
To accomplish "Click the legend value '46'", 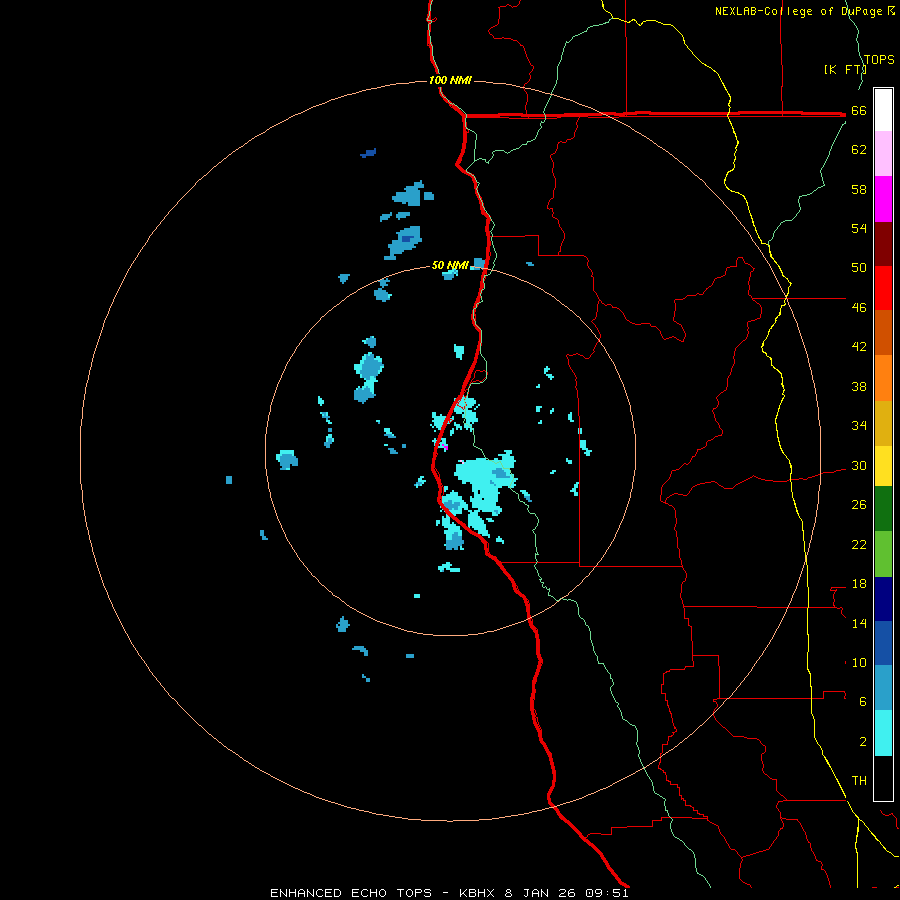I will click(x=859, y=308).
